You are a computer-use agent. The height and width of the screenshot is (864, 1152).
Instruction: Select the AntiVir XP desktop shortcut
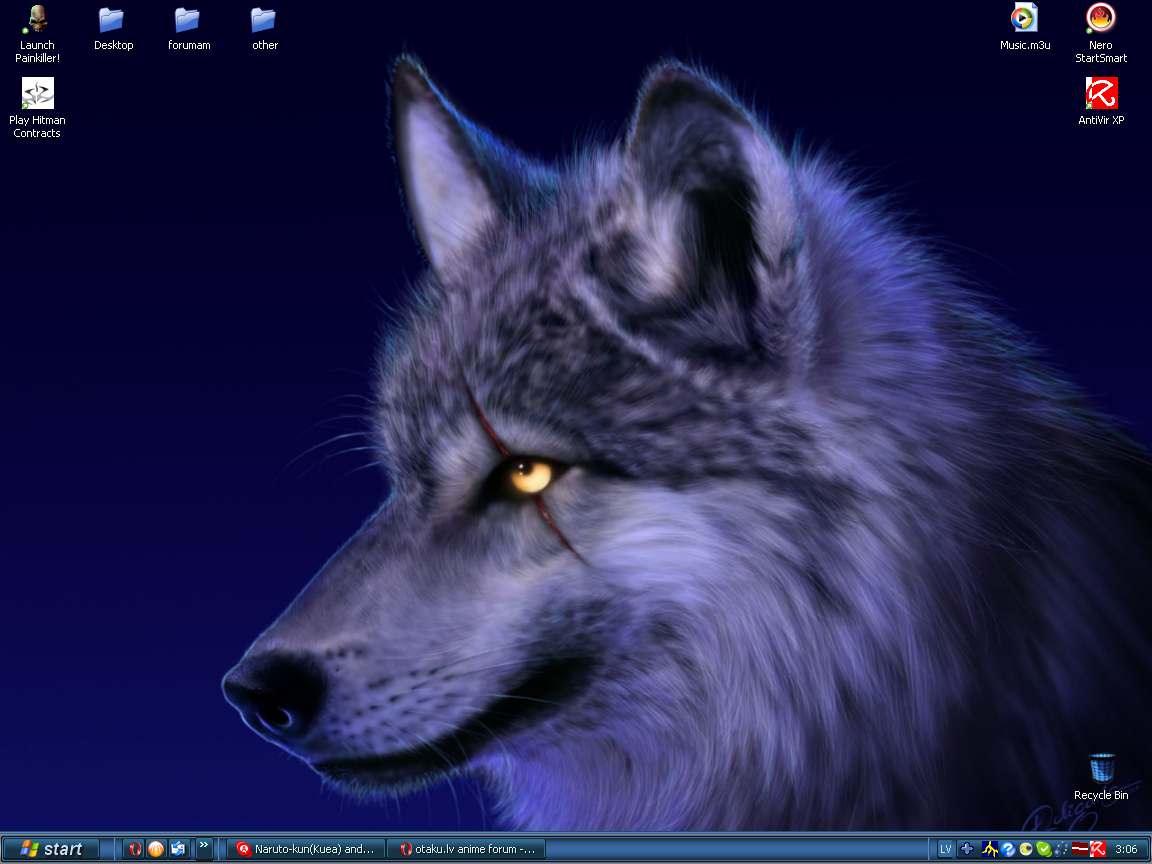tap(1101, 101)
